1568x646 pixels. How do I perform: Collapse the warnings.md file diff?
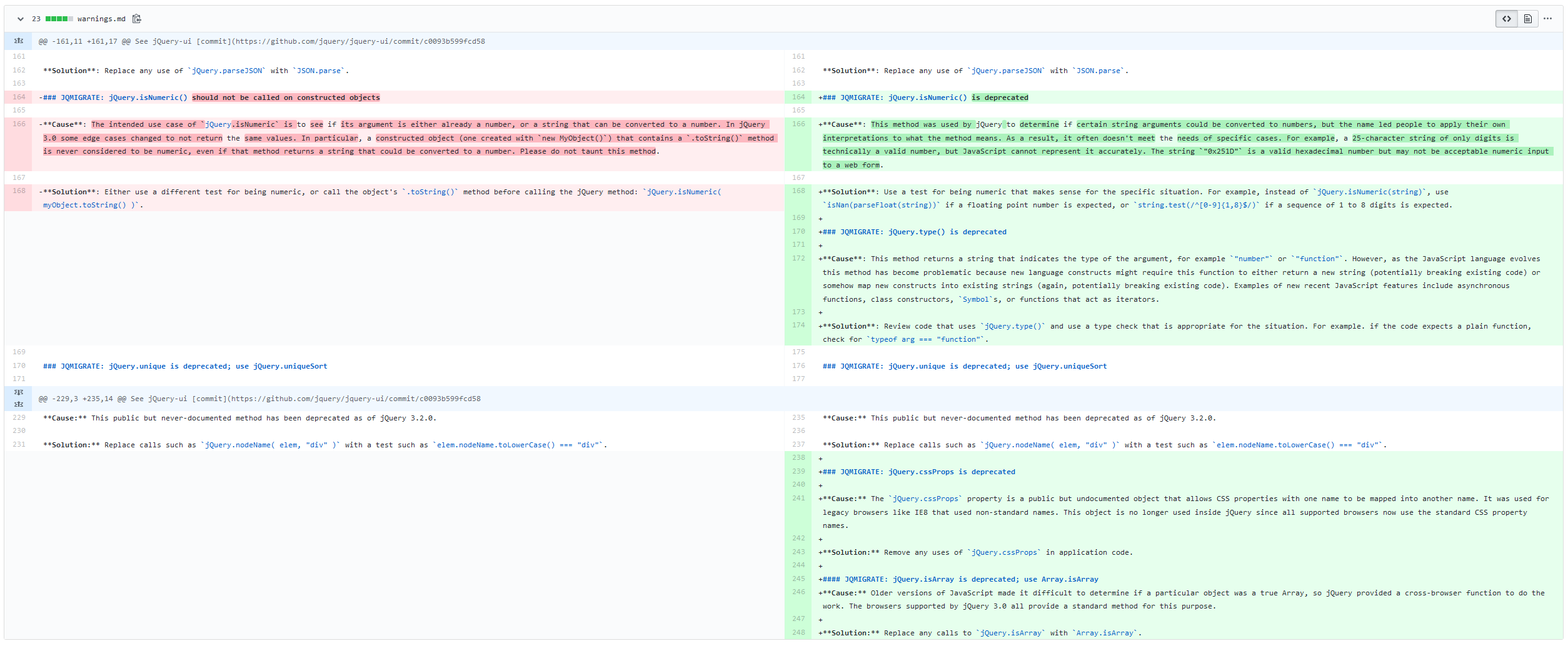pyautogui.click(x=20, y=19)
